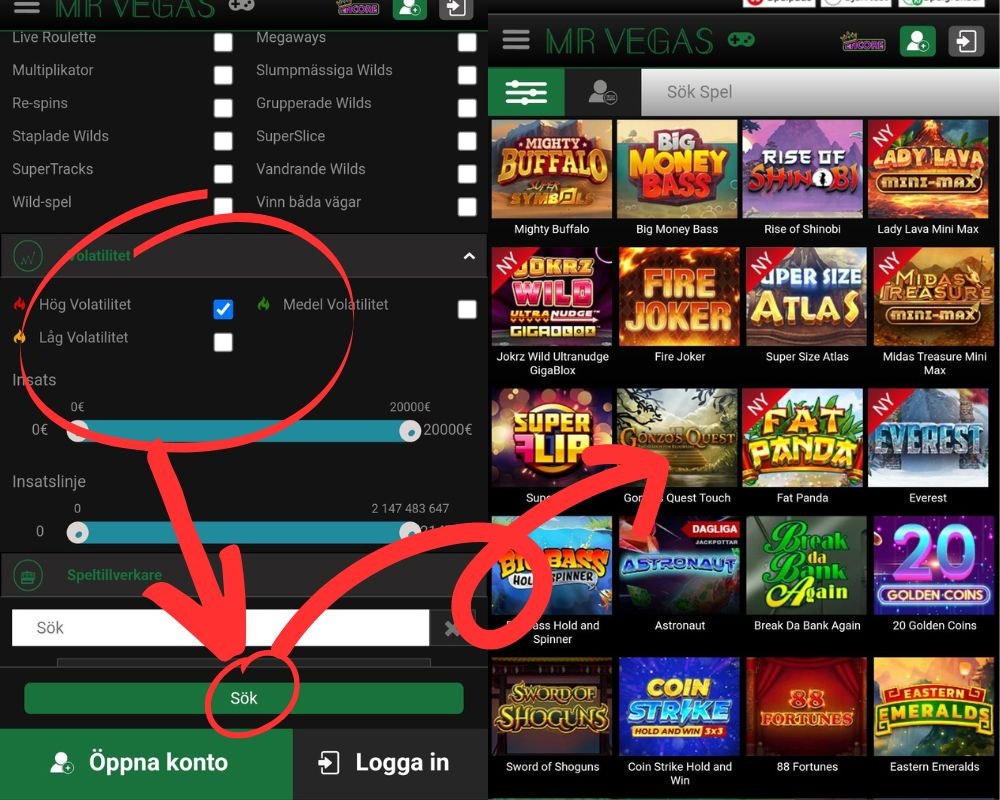Uncheck the Hög Volatilitet checkbox
The image size is (1000, 800).
[x=223, y=309]
